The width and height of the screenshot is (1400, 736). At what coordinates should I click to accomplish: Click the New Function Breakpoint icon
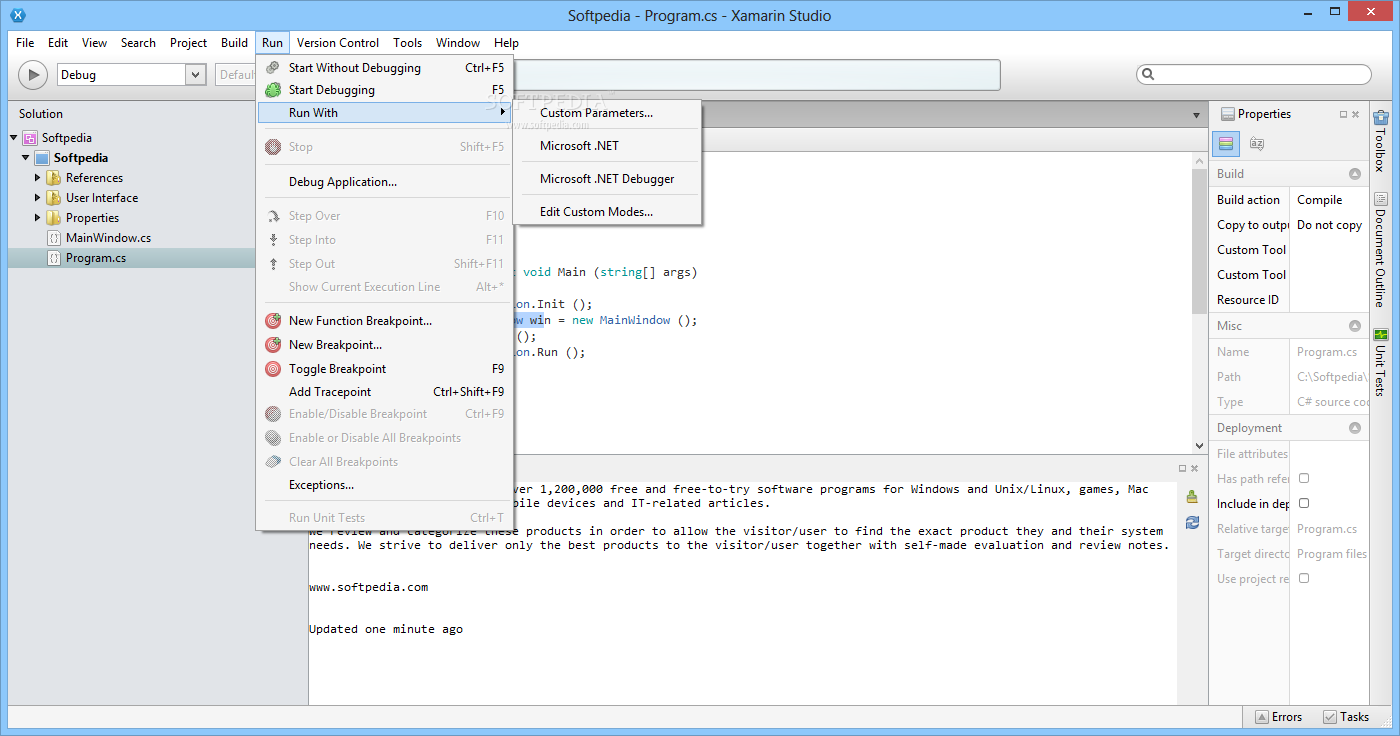click(273, 321)
